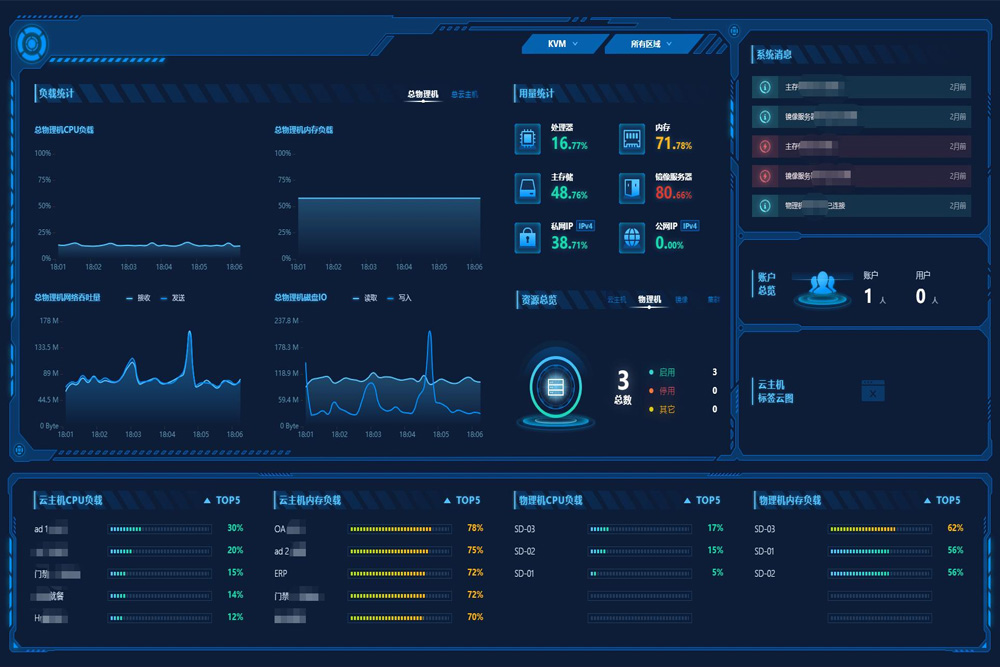Open the 所有区域 region dropdown
The height and width of the screenshot is (667, 1000).
[x=651, y=44]
